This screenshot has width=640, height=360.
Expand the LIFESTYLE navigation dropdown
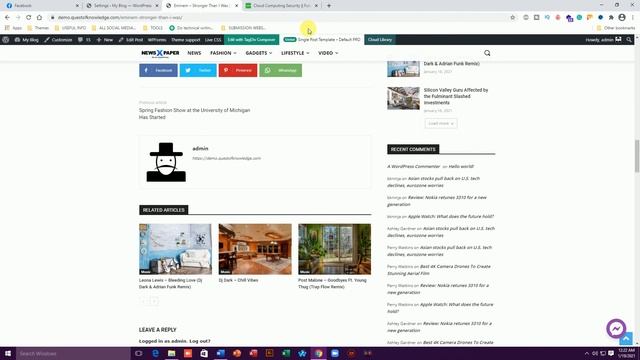tap(295, 53)
